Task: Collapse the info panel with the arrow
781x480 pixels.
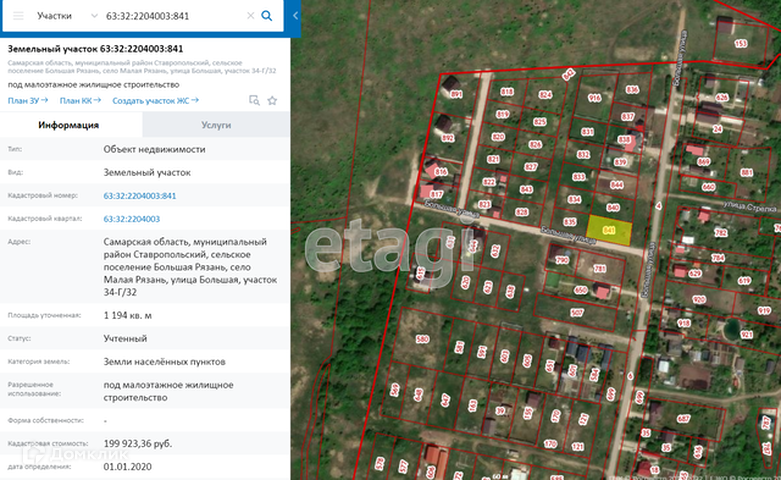Action: pos(295,16)
